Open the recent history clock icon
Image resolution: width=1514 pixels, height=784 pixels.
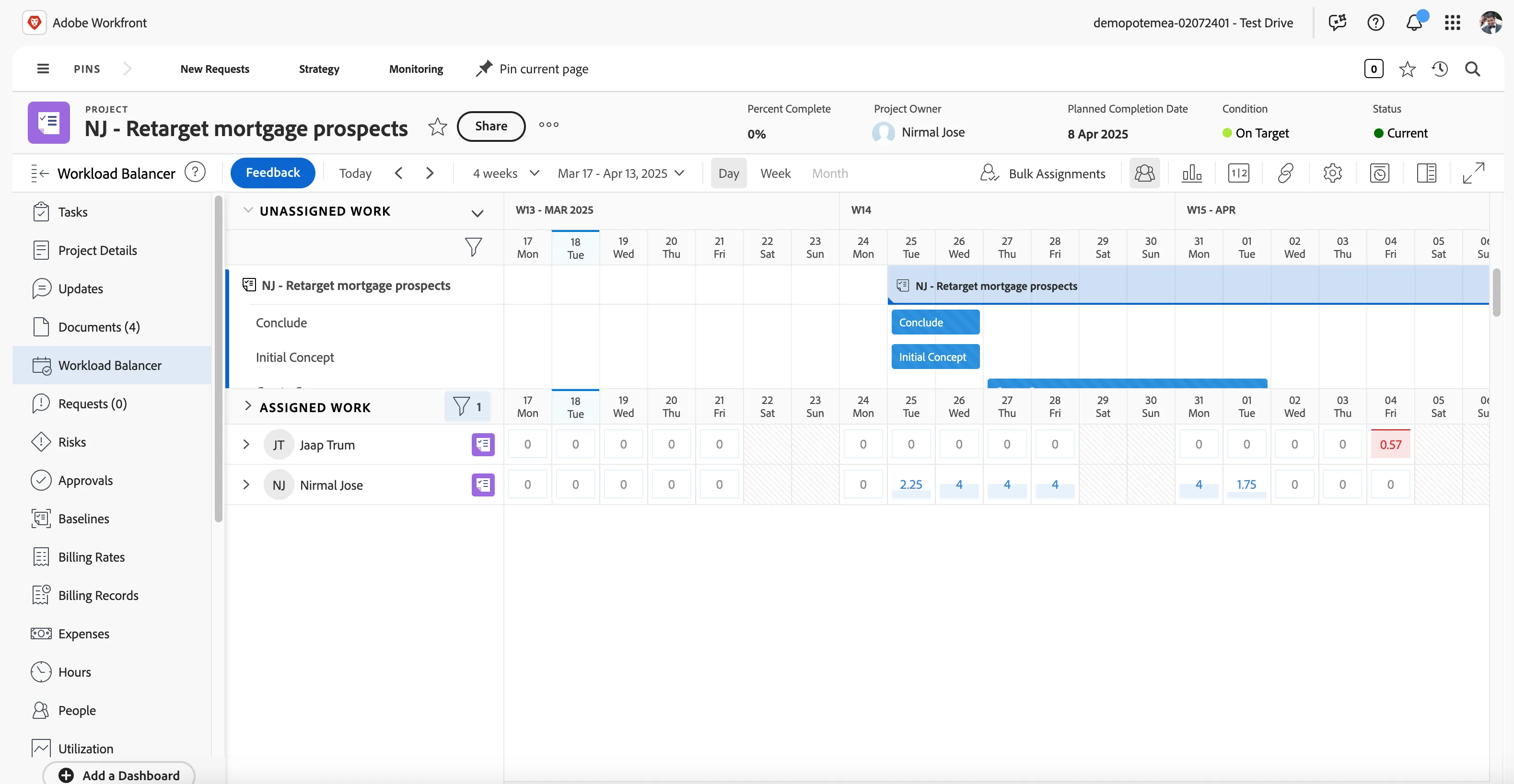coord(1439,69)
